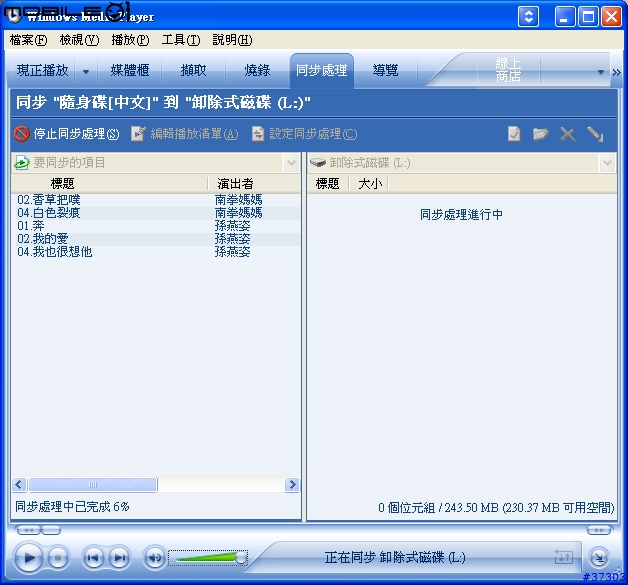This screenshot has width=628, height=585.
Task: Expand the online store dropdown arrow
Action: pyautogui.click(x=600, y=72)
